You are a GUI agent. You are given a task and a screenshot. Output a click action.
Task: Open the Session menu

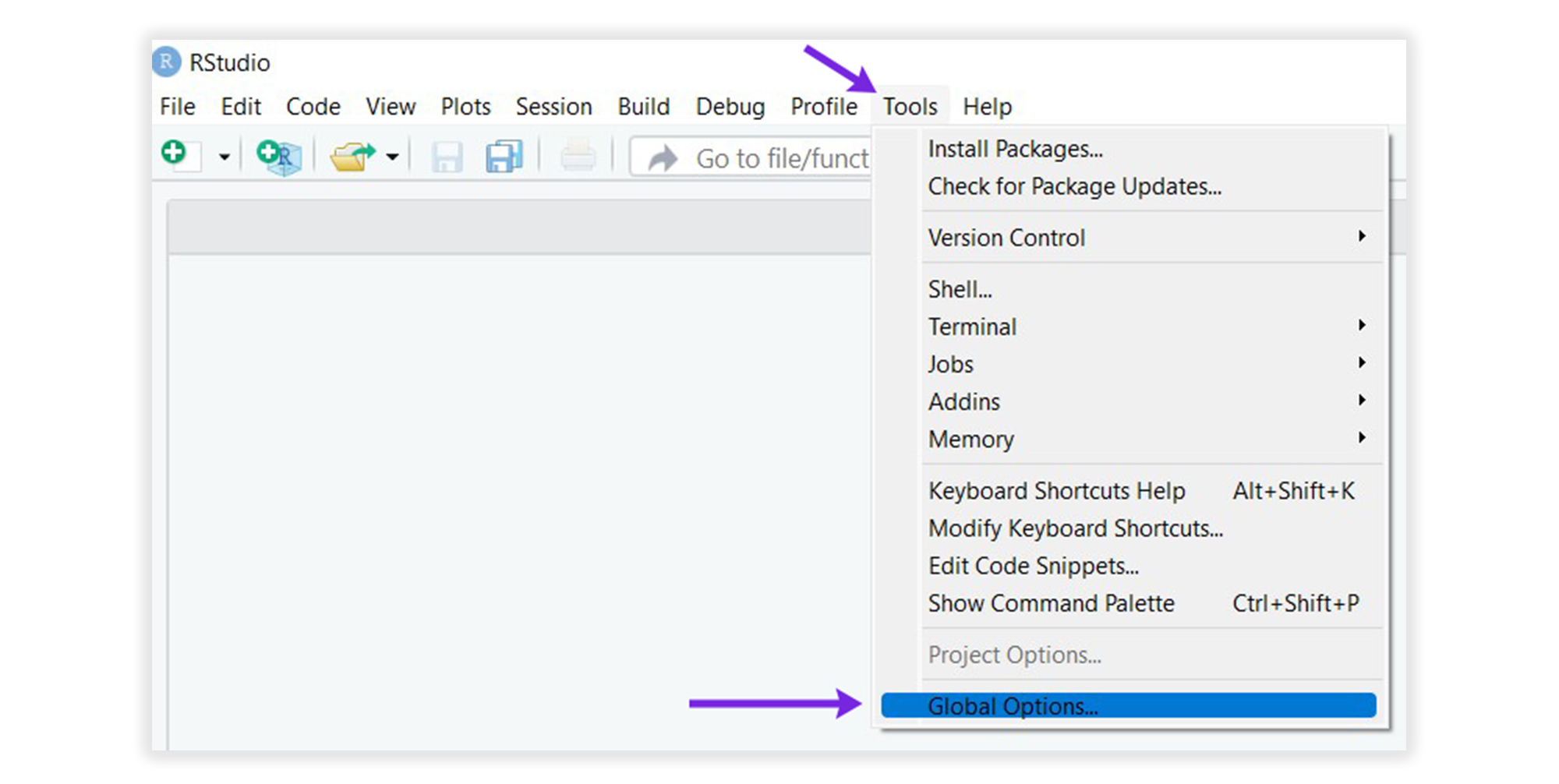(x=554, y=106)
